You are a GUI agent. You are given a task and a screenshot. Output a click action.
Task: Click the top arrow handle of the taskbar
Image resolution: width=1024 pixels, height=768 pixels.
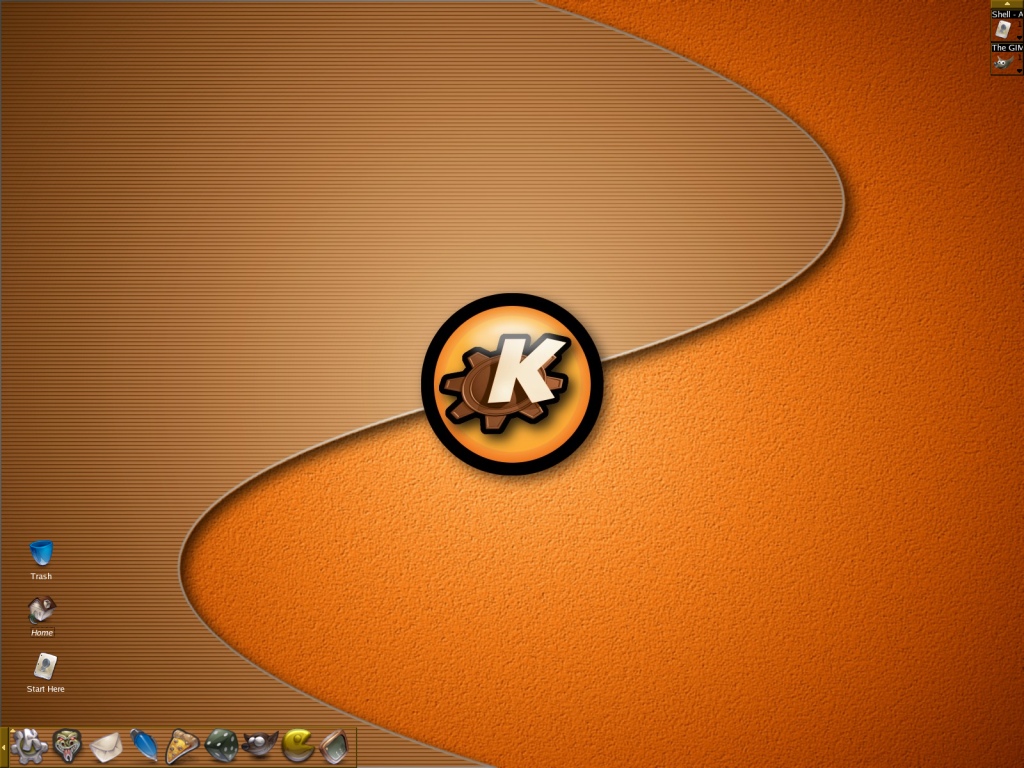tap(1007, 3)
